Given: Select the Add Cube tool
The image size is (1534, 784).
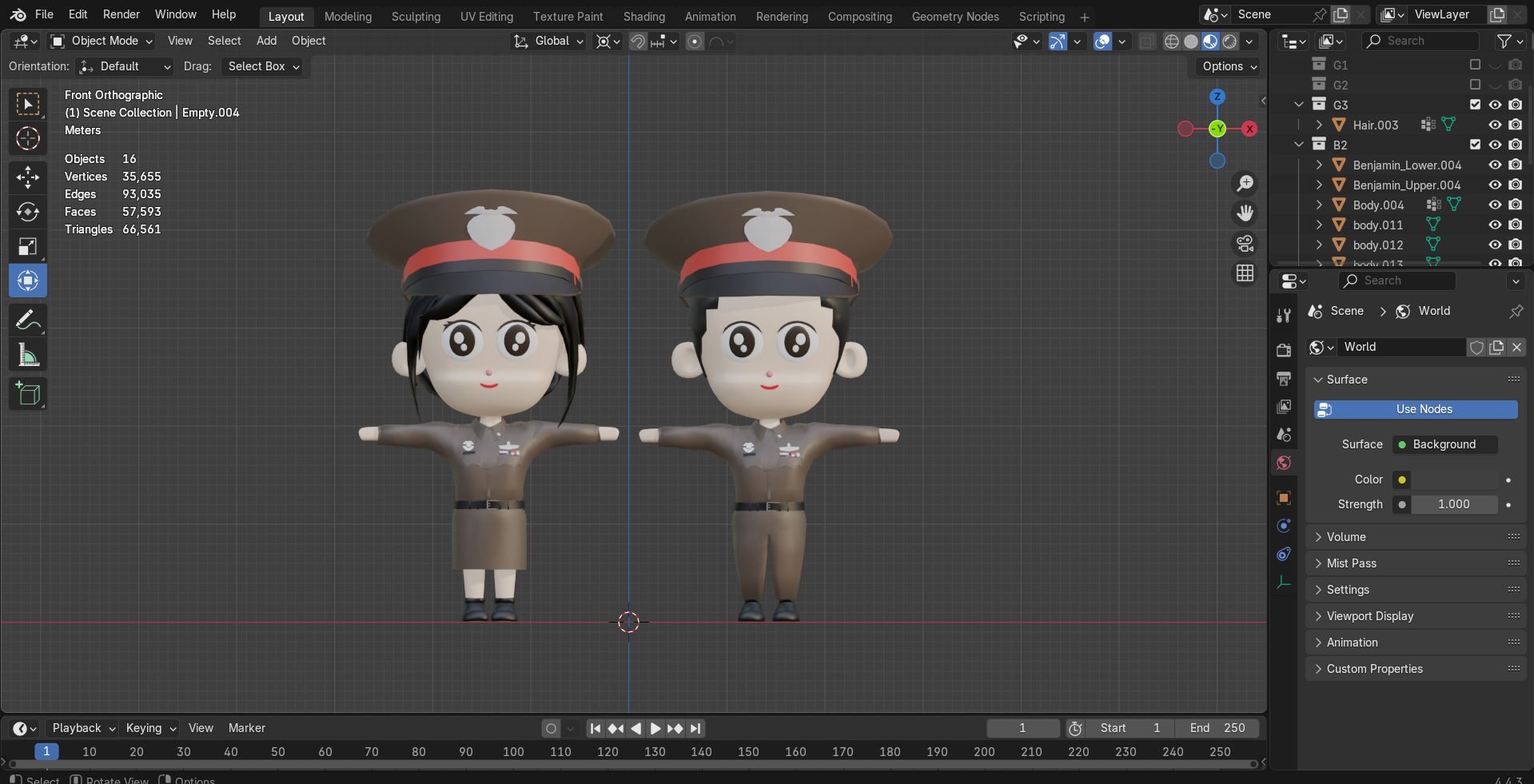Looking at the screenshot, I should (x=28, y=393).
